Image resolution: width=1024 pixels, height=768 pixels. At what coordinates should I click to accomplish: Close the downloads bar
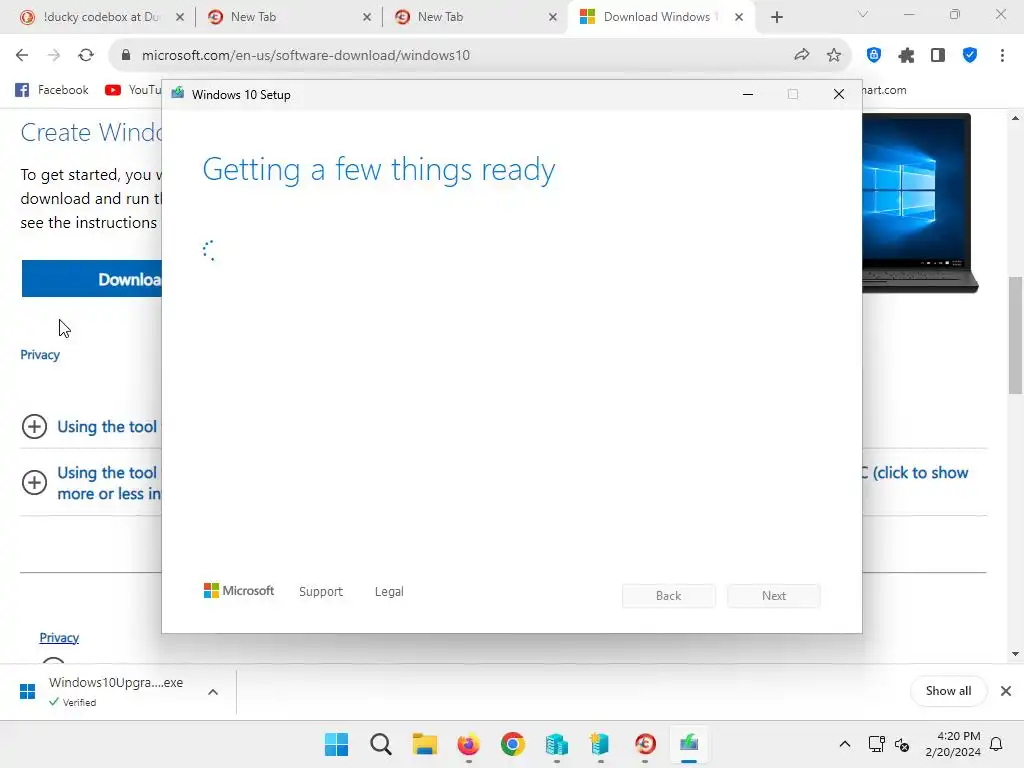1006,691
